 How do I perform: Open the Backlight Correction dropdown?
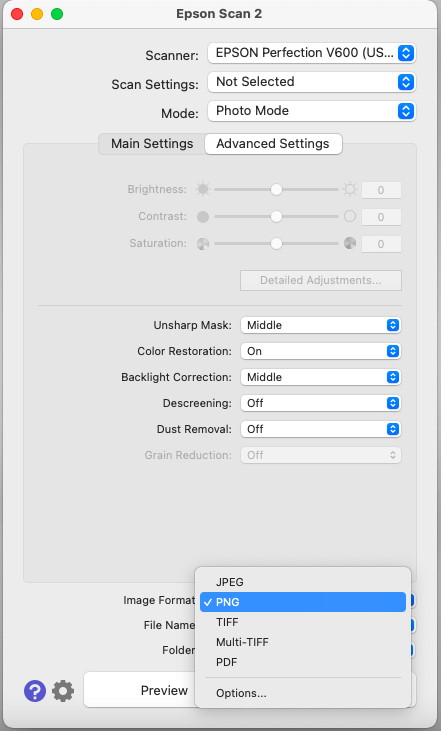pos(321,377)
